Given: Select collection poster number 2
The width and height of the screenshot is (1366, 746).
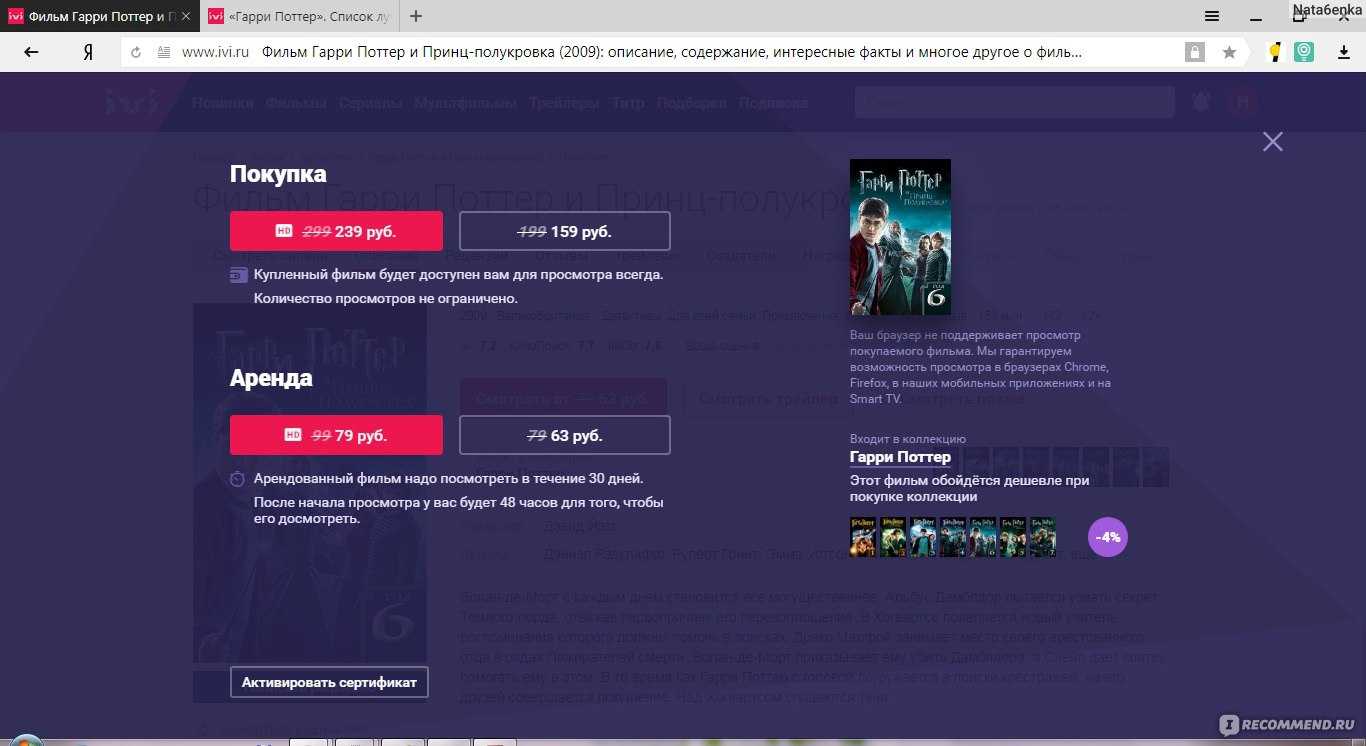Looking at the screenshot, I should pyautogui.click(x=893, y=536).
